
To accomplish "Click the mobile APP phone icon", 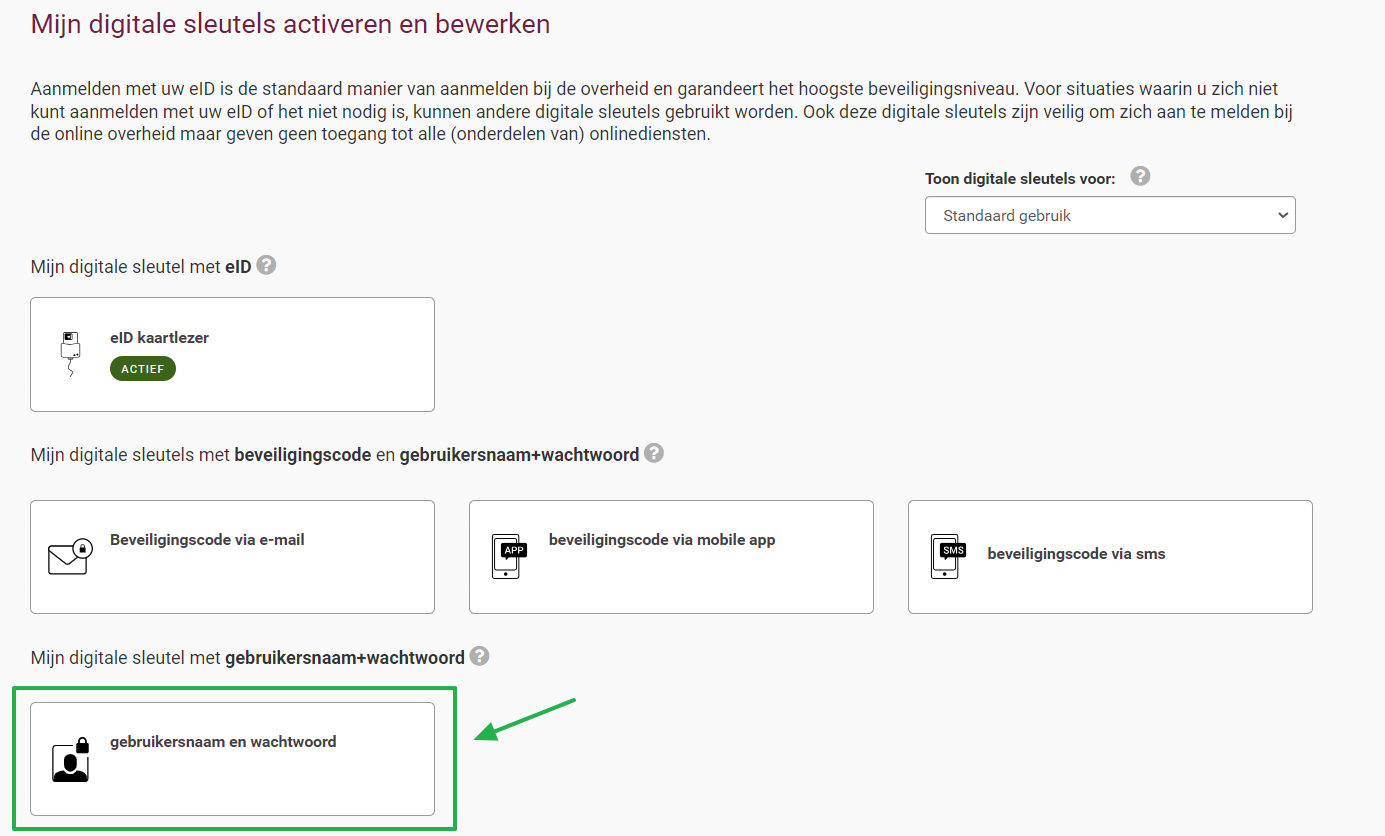I will (507, 557).
